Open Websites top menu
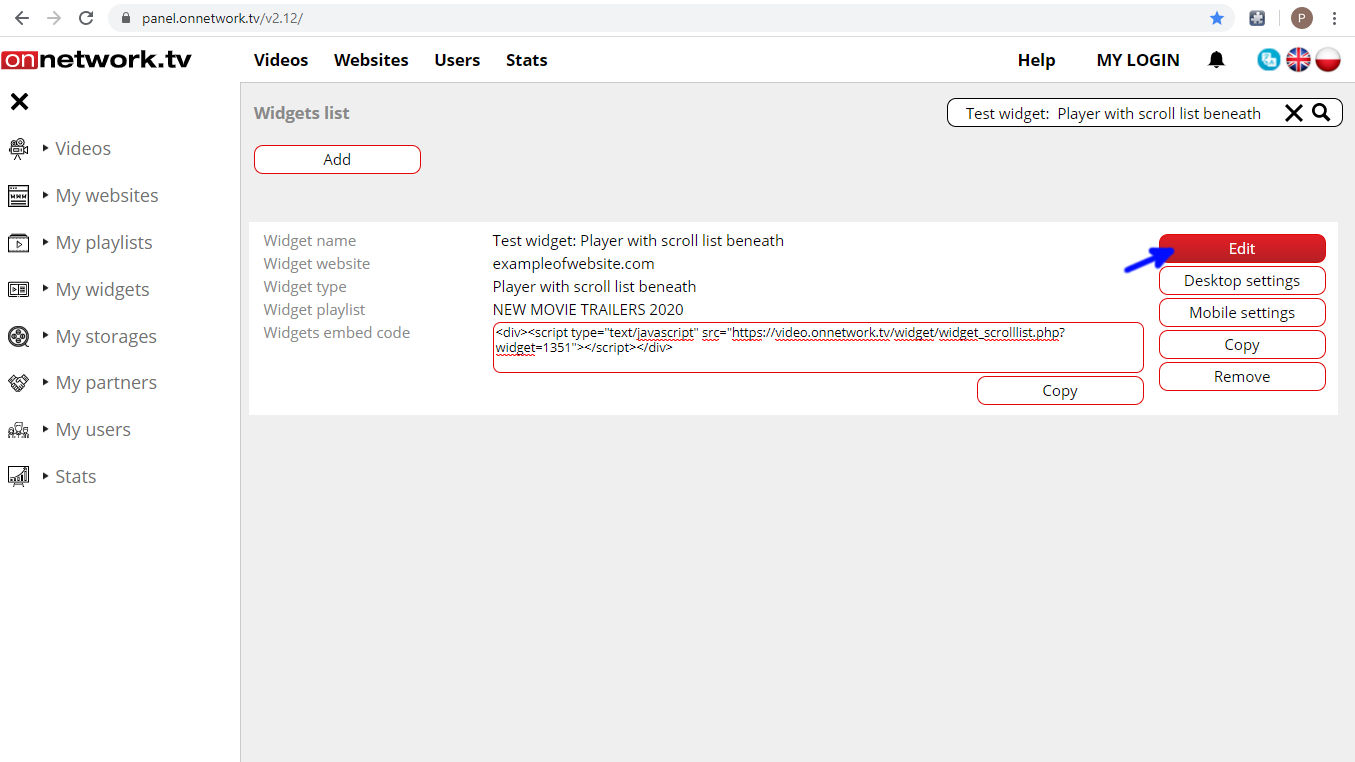The width and height of the screenshot is (1355, 762). pos(371,60)
